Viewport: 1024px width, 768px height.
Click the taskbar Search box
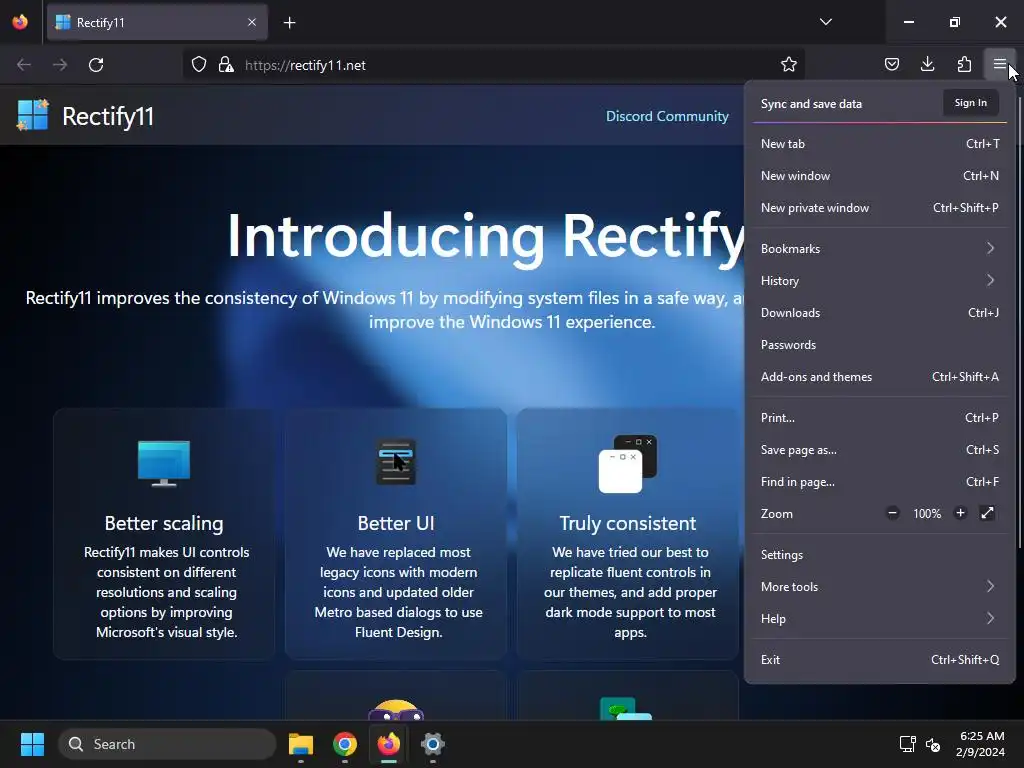[167, 744]
